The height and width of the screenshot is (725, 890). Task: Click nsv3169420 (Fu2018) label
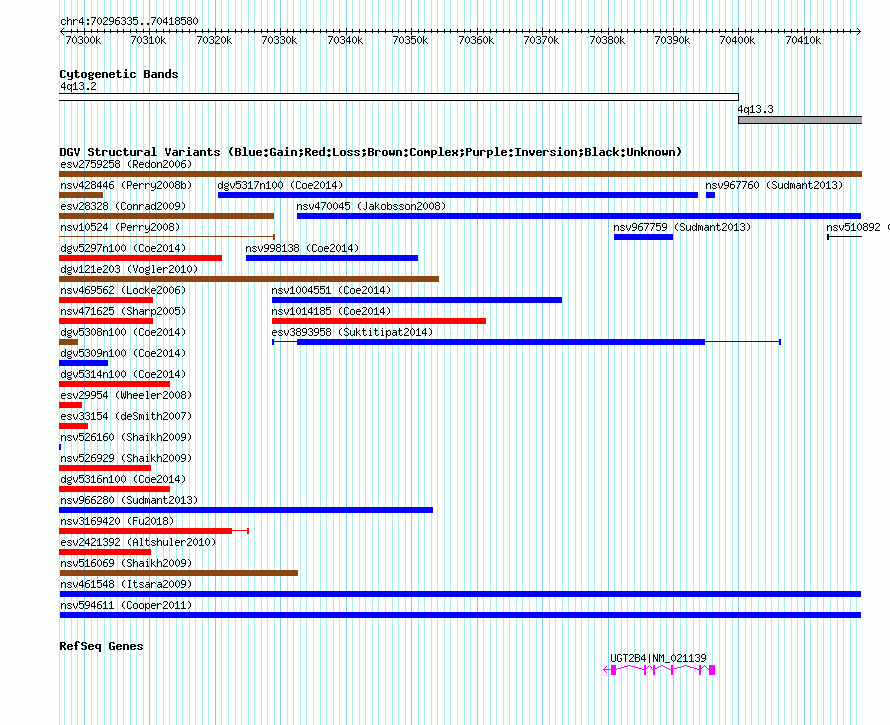pyautogui.click(x=117, y=521)
